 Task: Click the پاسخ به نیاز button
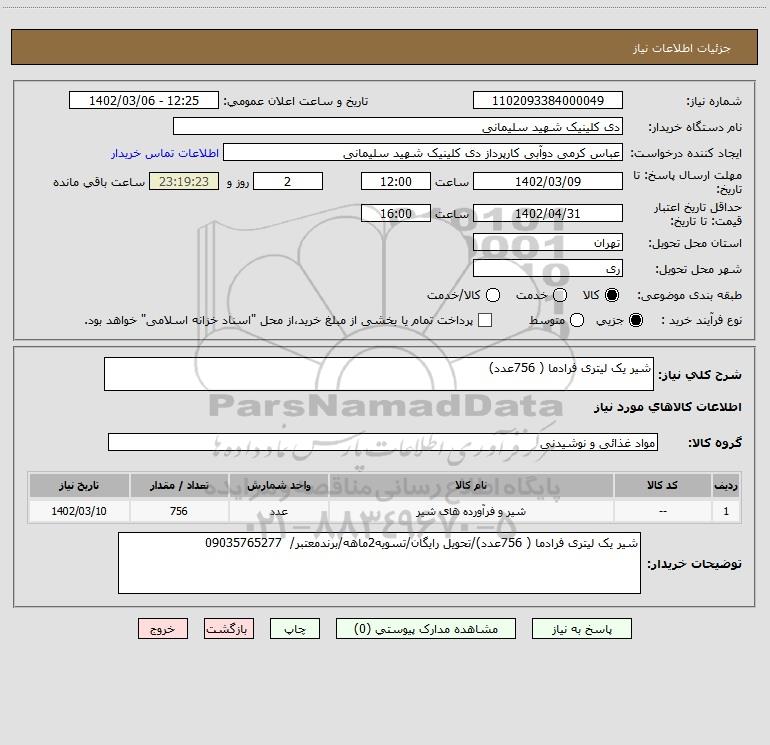click(x=582, y=629)
